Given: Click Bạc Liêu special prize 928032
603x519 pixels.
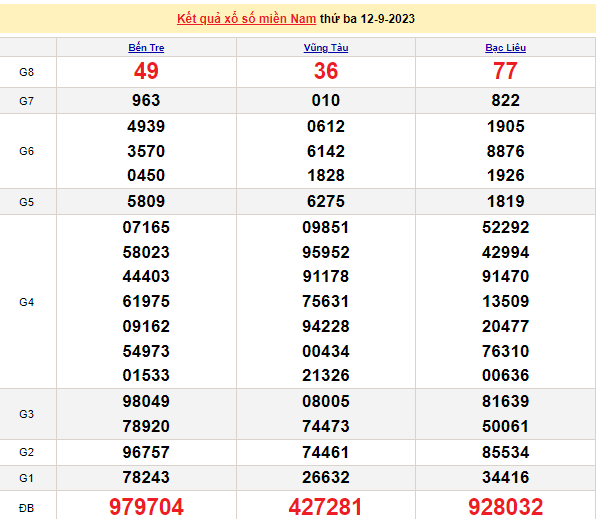Looking at the screenshot, I should tap(505, 506).
